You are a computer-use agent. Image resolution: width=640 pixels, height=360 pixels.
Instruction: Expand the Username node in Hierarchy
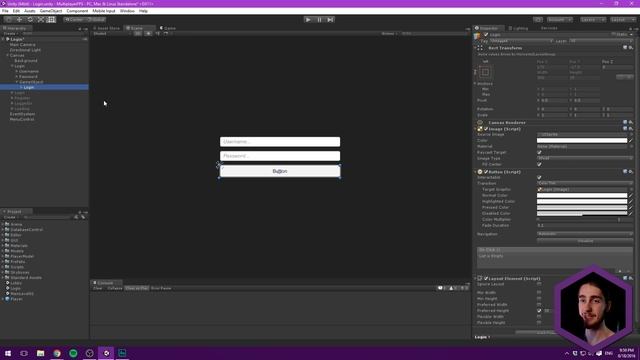[17, 71]
